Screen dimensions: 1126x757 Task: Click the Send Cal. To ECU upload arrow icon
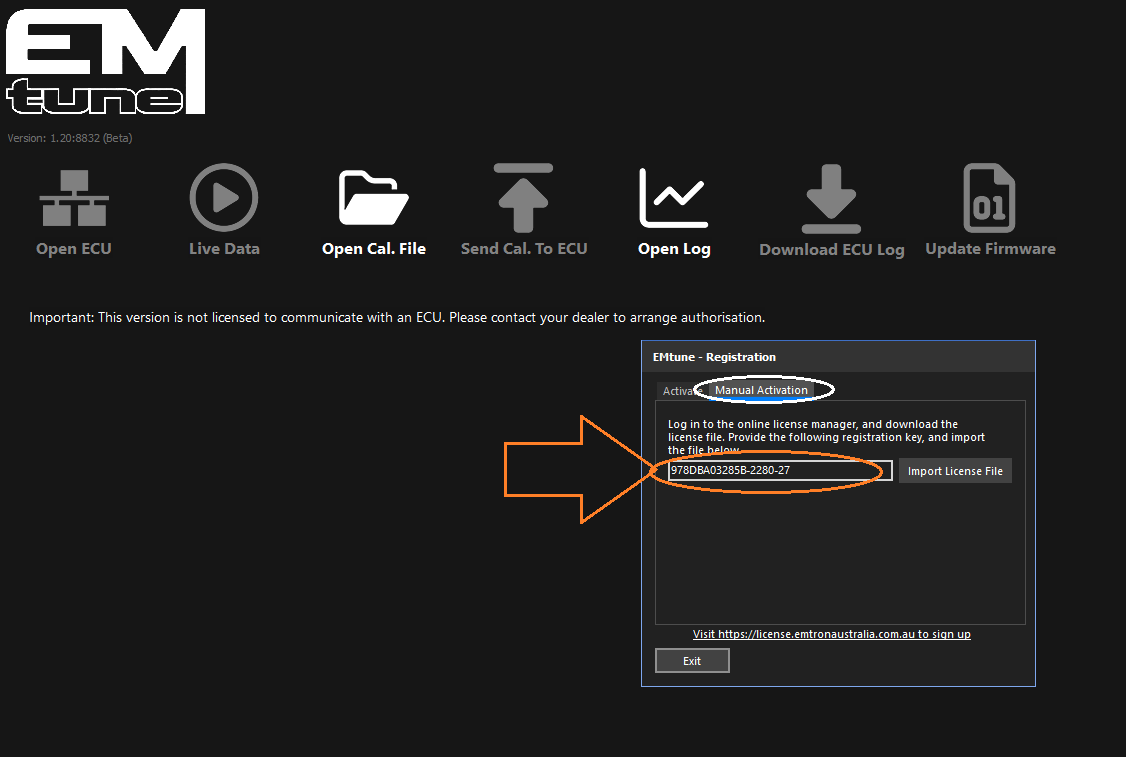pos(523,198)
